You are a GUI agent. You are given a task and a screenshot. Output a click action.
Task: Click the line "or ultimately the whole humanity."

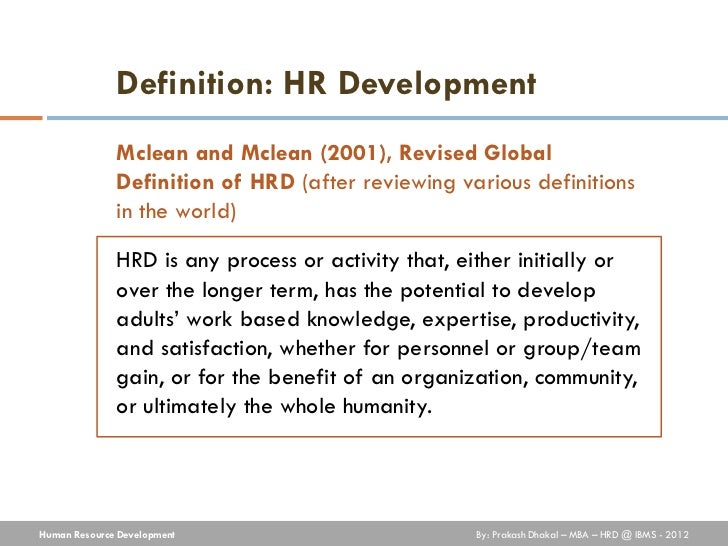click(x=274, y=407)
